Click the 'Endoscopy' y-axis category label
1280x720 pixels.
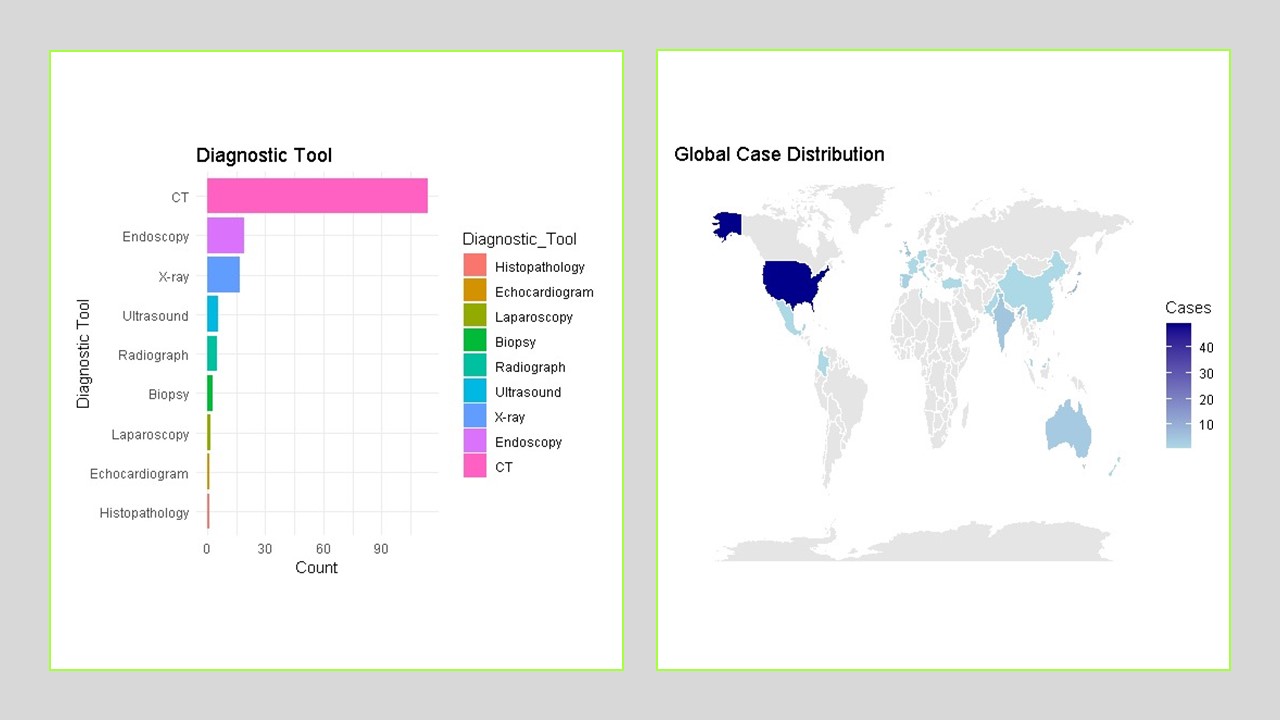tap(156, 237)
